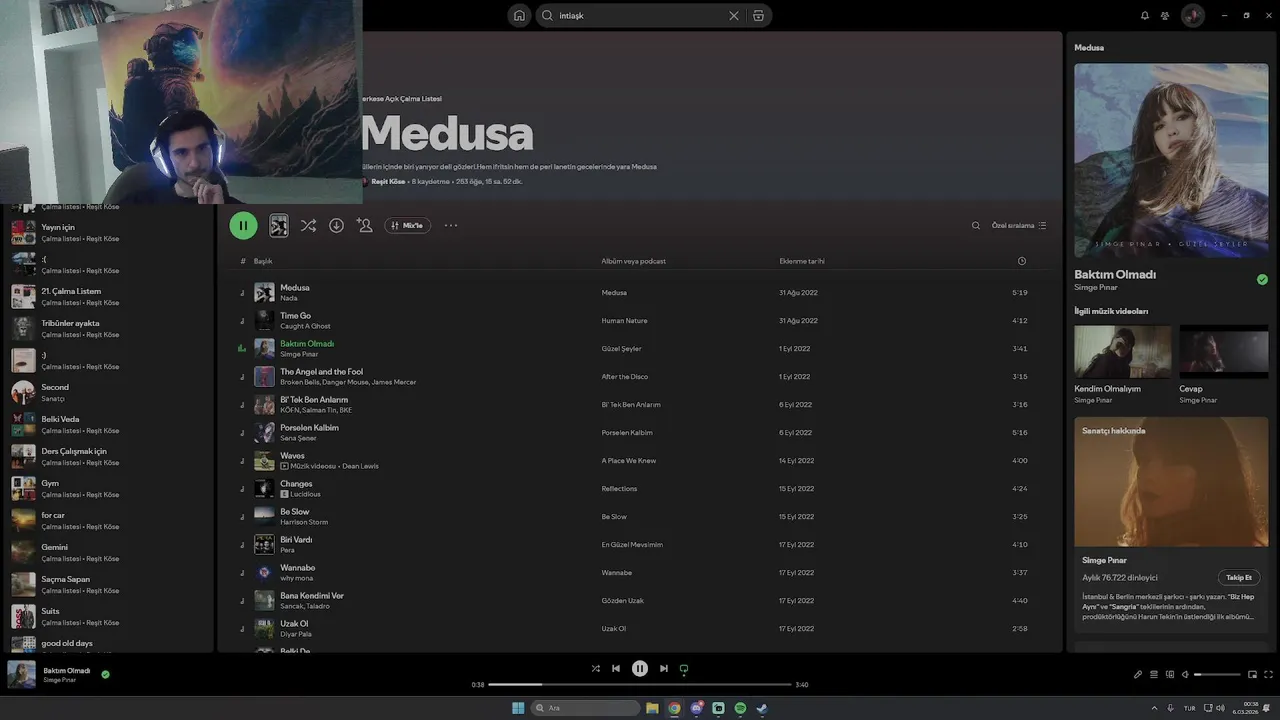Image resolution: width=1280 pixels, height=720 pixels.
Task: Open mini player icon
Action: [x=1252, y=675]
